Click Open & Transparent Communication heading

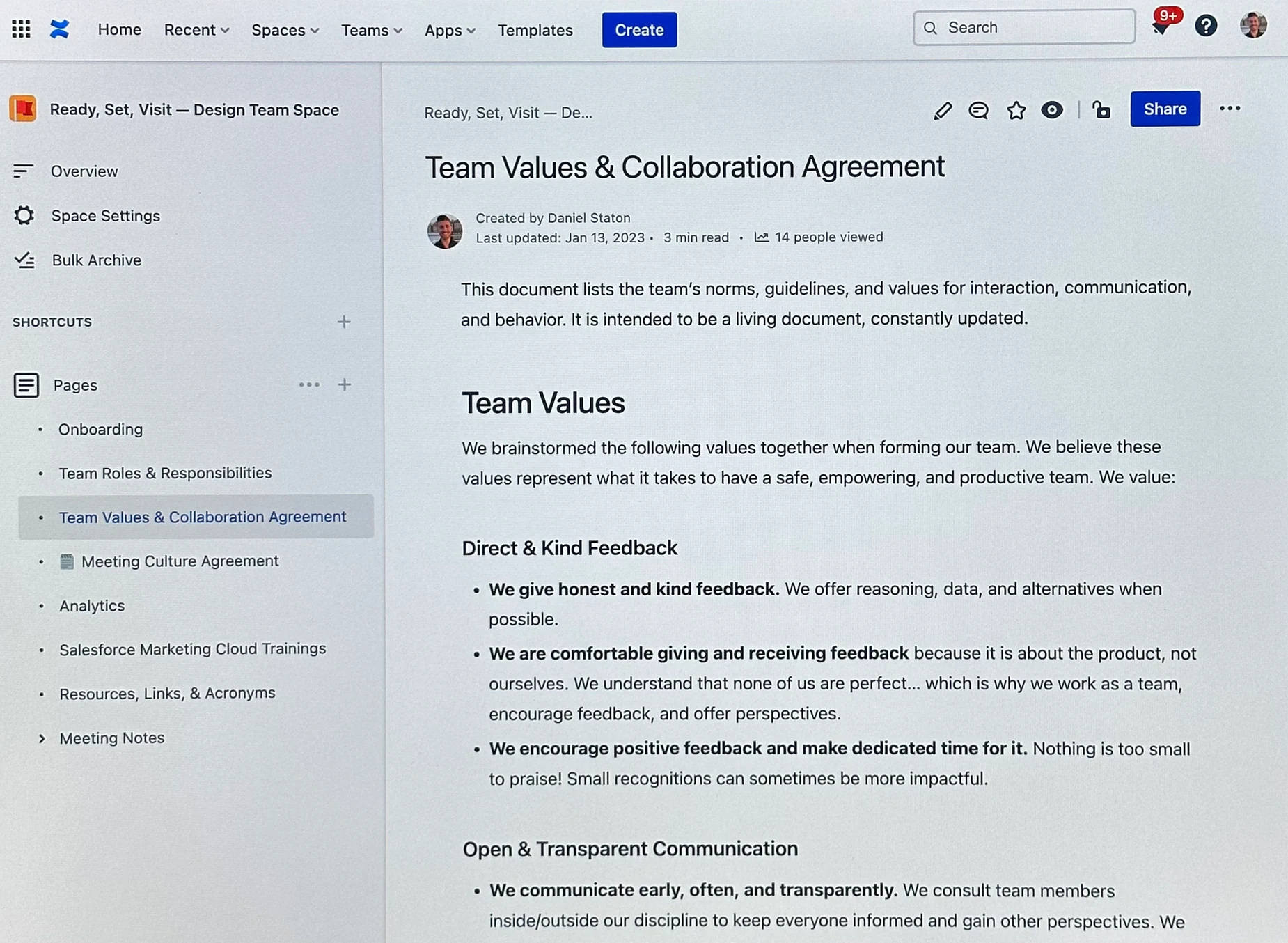point(630,849)
